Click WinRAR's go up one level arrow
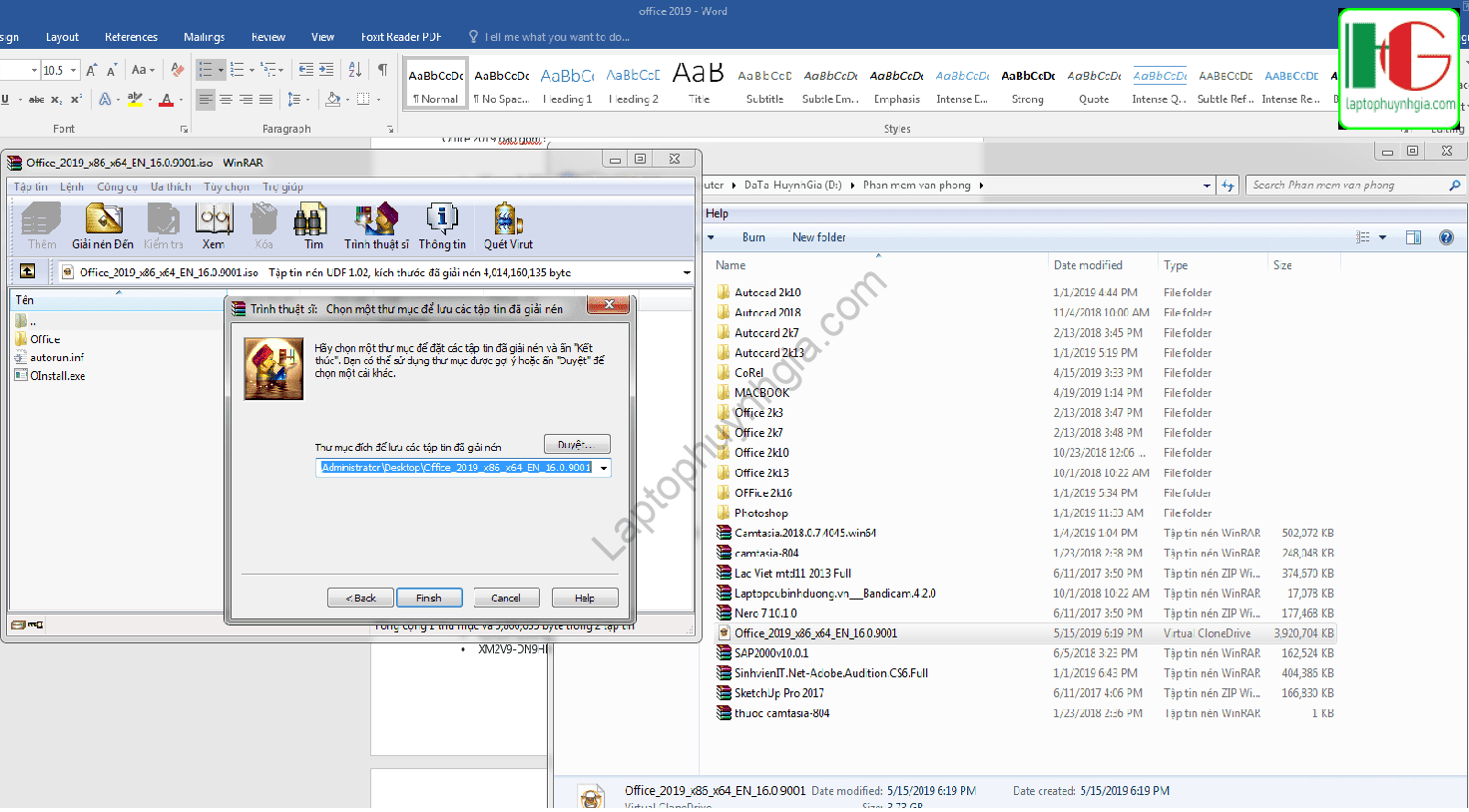This screenshot has width=1469, height=812. 27,271
